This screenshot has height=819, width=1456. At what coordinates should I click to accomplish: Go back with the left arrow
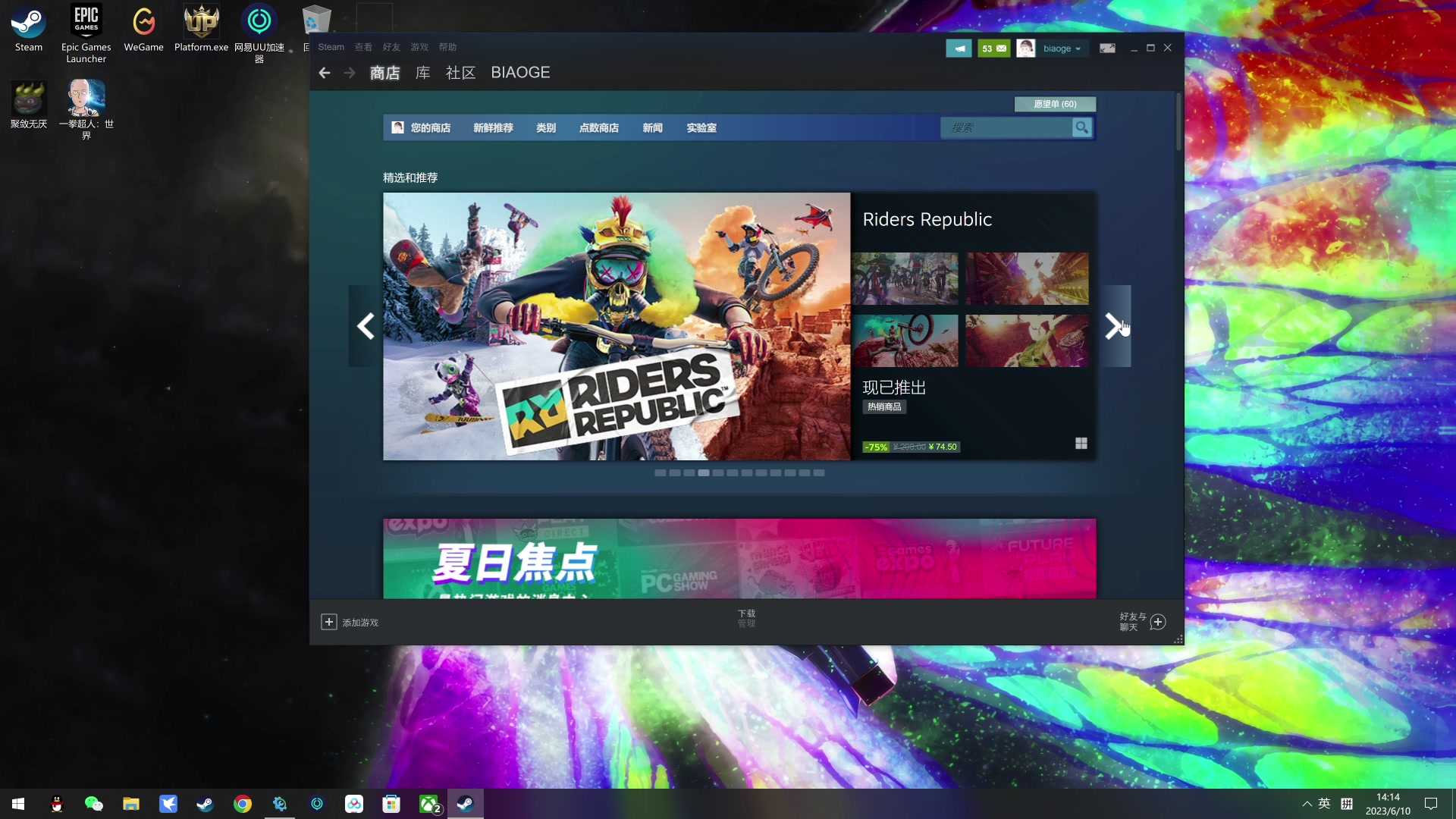(325, 73)
